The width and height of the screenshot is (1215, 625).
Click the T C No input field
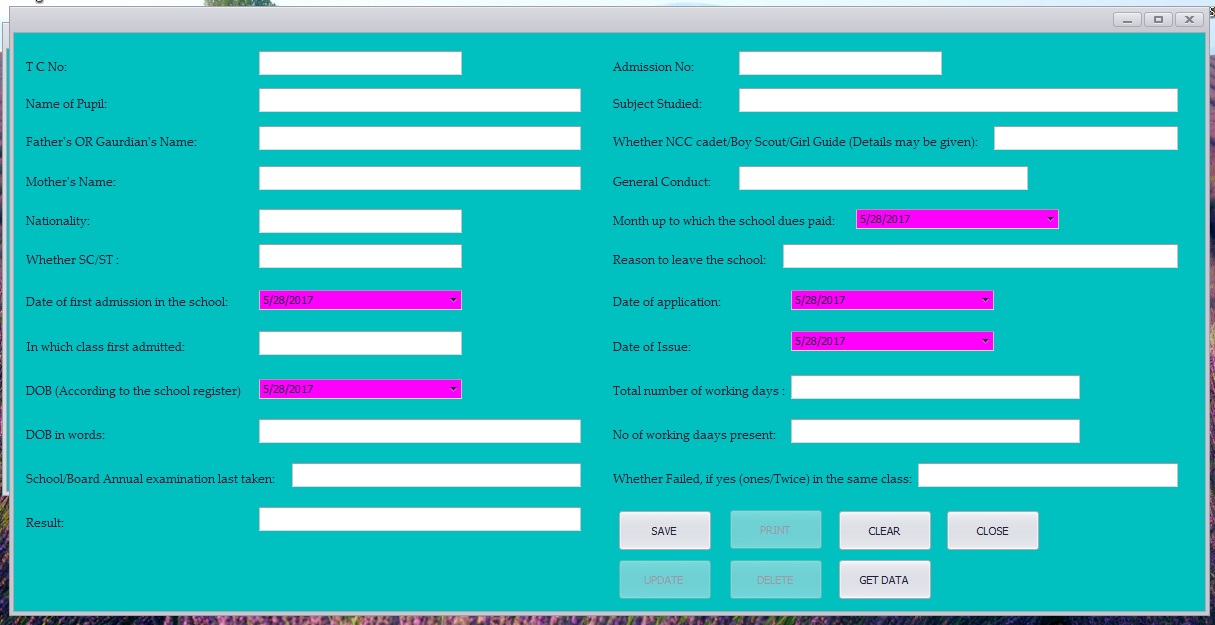coord(360,63)
